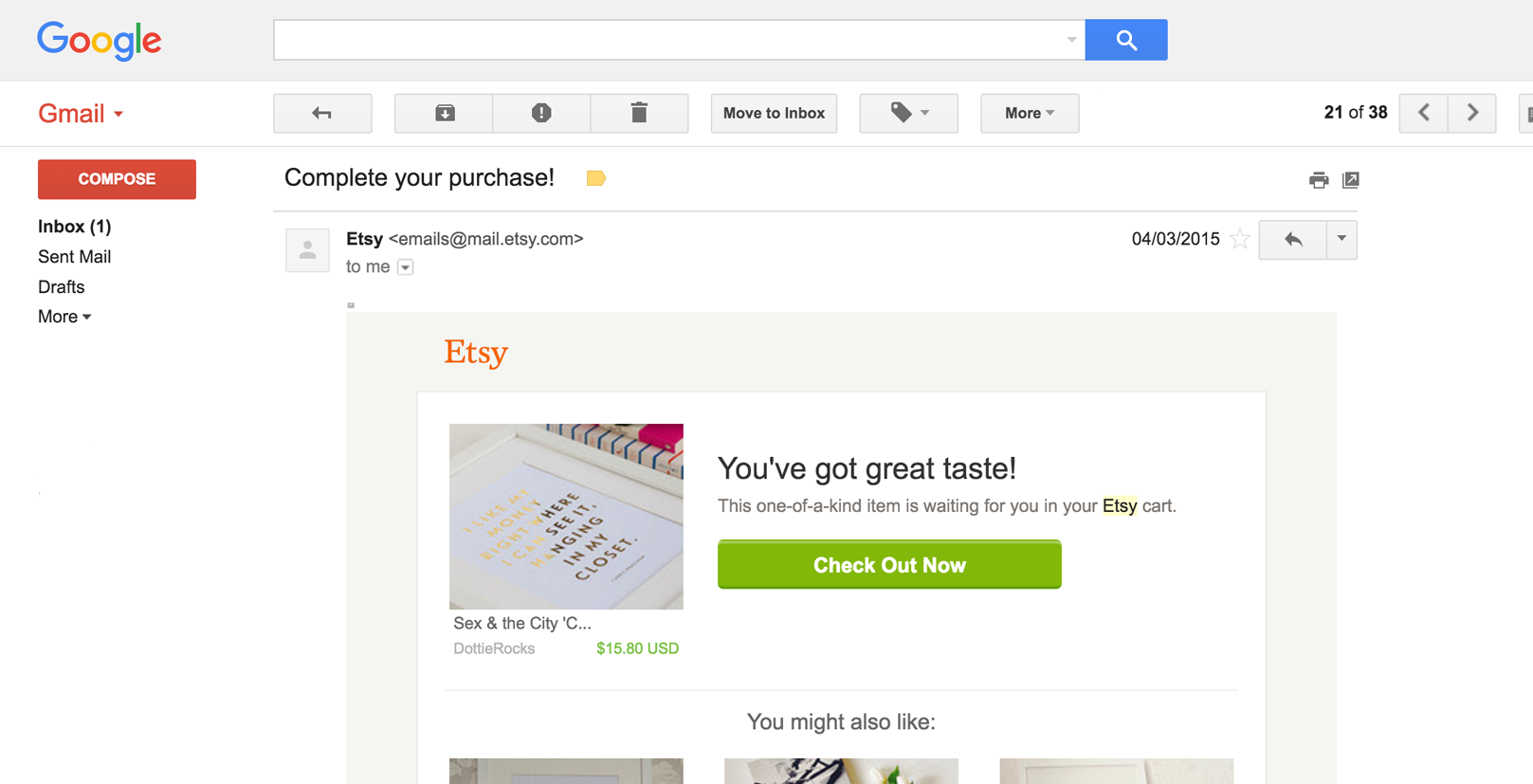
Task: Click into the Gmail search field
Action: click(668, 40)
